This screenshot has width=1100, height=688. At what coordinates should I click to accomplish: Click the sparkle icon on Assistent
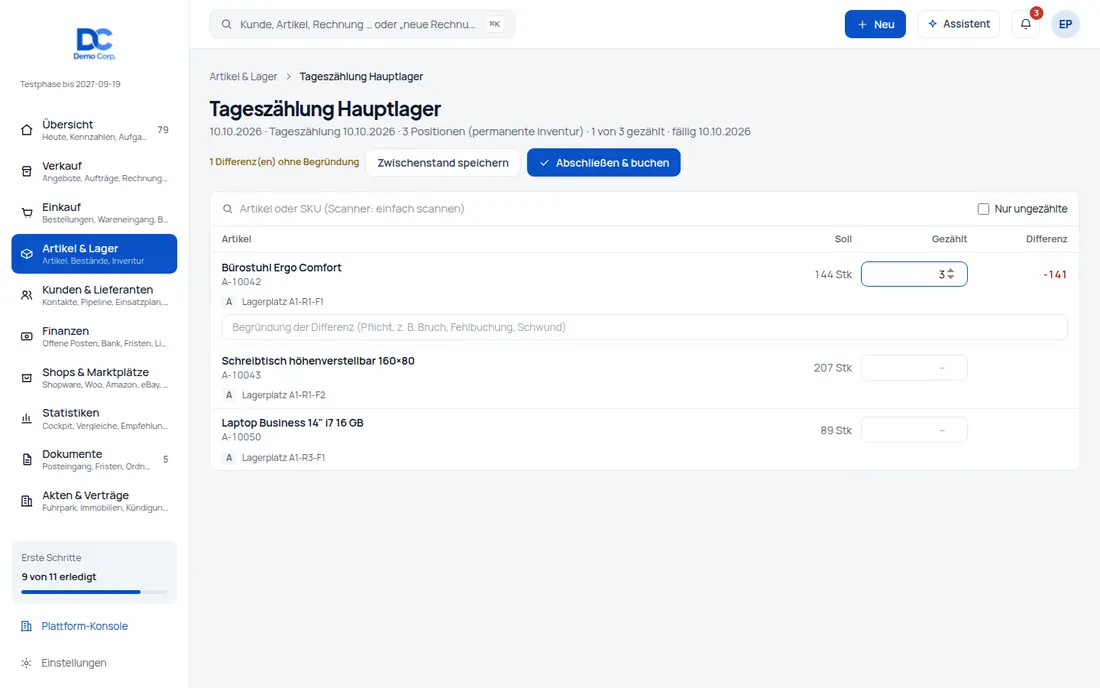click(932, 24)
